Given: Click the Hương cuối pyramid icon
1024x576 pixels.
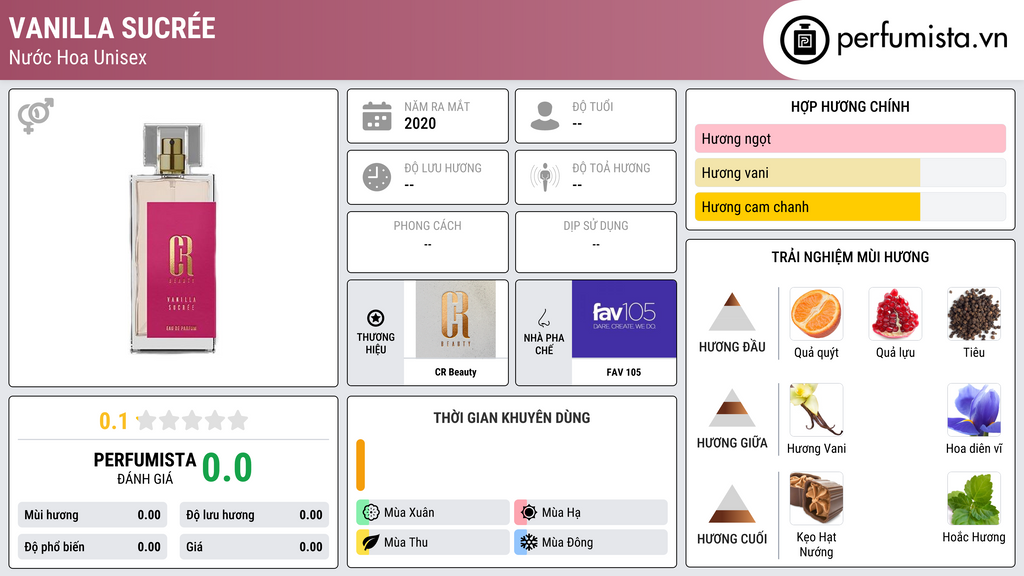Looking at the screenshot, I should [732, 504].
